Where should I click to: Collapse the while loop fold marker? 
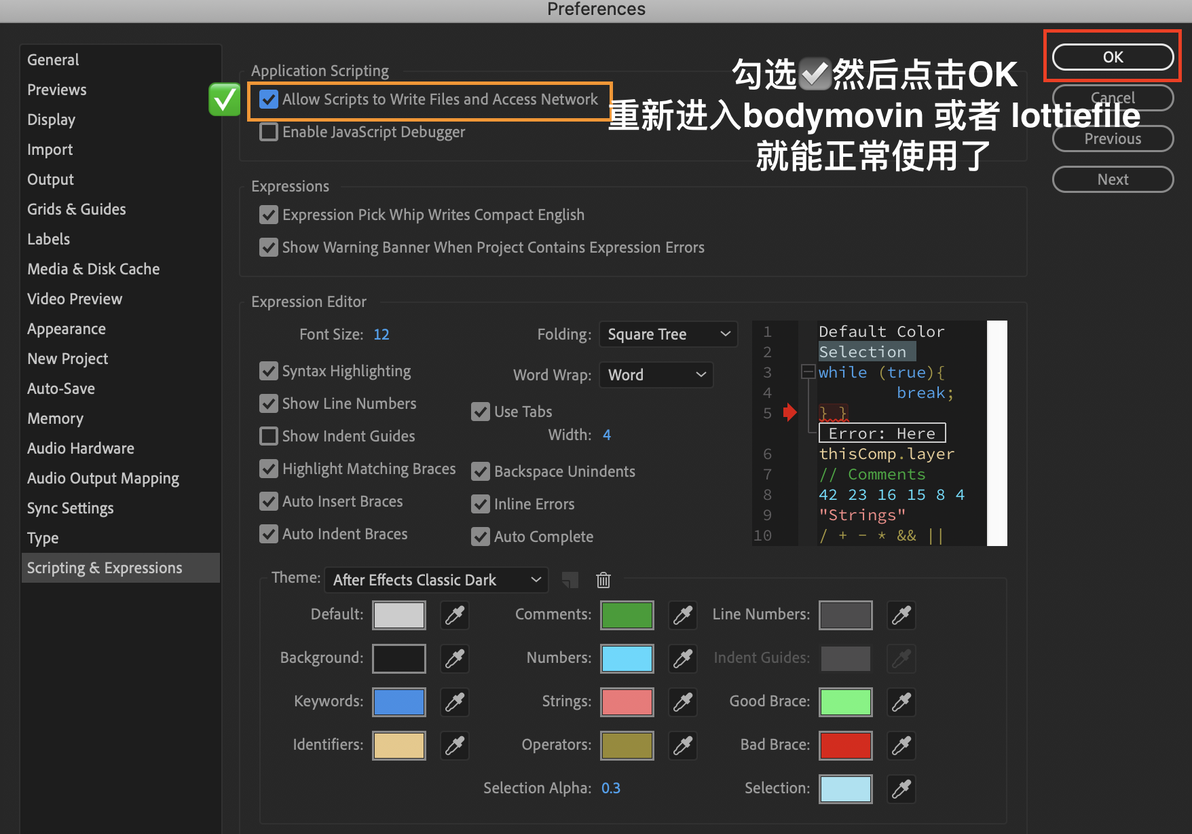(x=808, y=372)
